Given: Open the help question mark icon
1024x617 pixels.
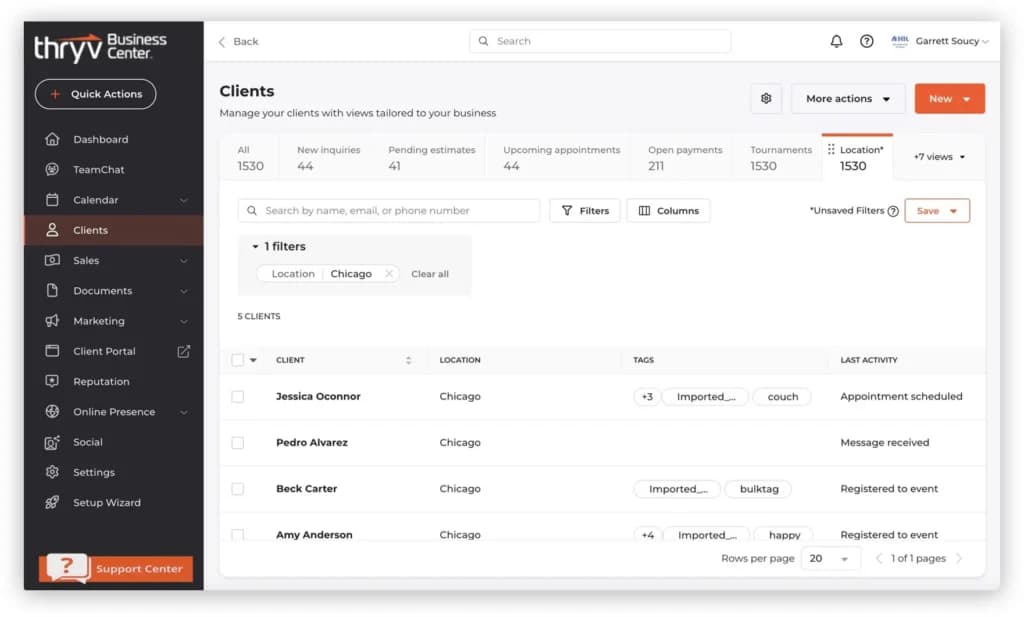Looking at the screenshot, I should (x=867, y=41).
